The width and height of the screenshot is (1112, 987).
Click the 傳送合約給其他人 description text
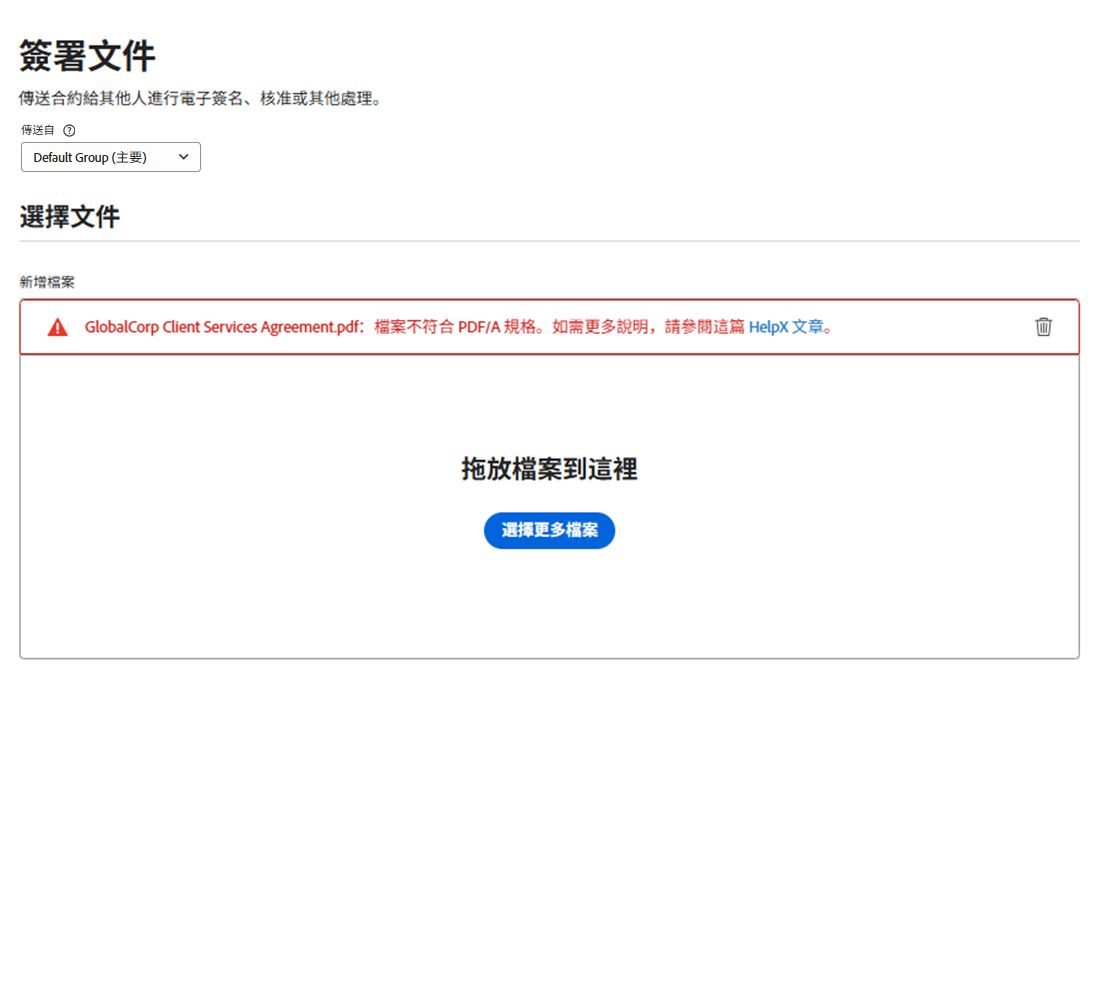click(199, 99)
